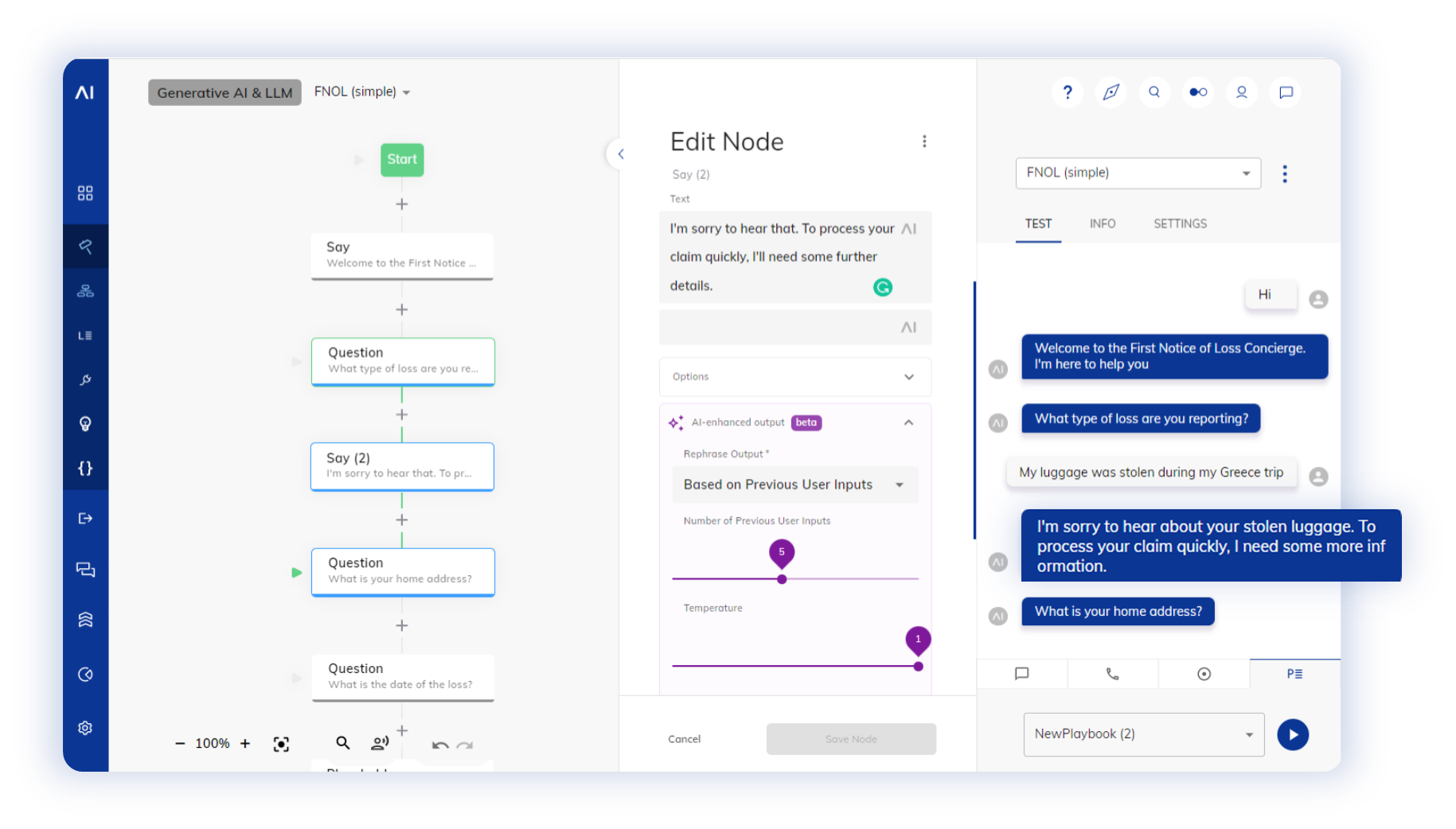Click the rocket icon in top bar
Image resolution: width=1456 pixels, height=829 pixels.
tap(1111, 92)
